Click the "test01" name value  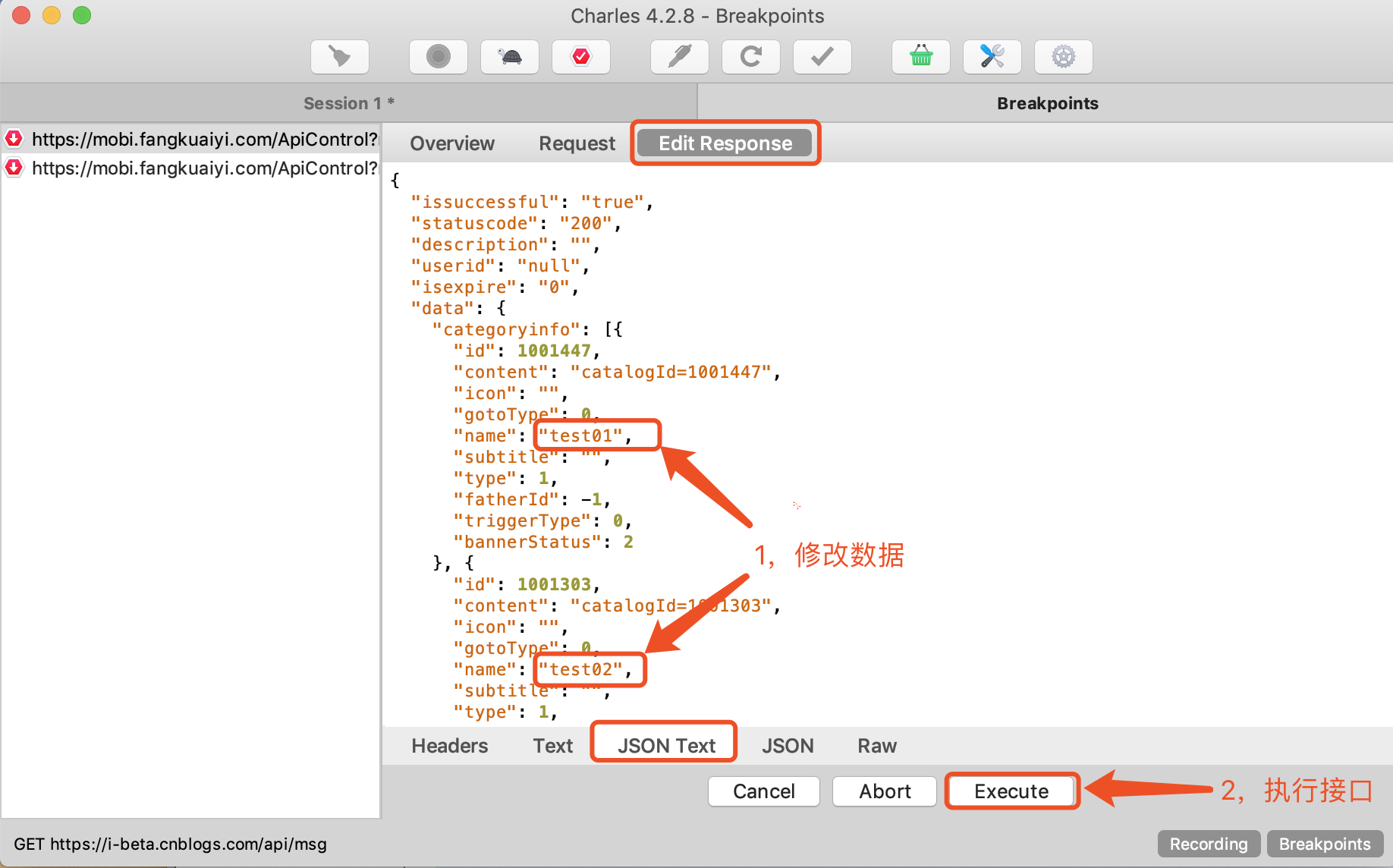point(580,436)
